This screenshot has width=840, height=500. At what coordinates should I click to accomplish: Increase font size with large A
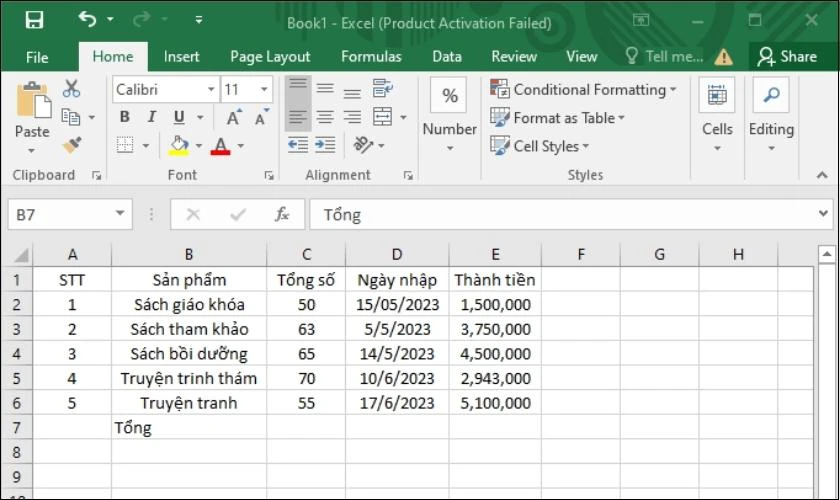click(234, 117)
